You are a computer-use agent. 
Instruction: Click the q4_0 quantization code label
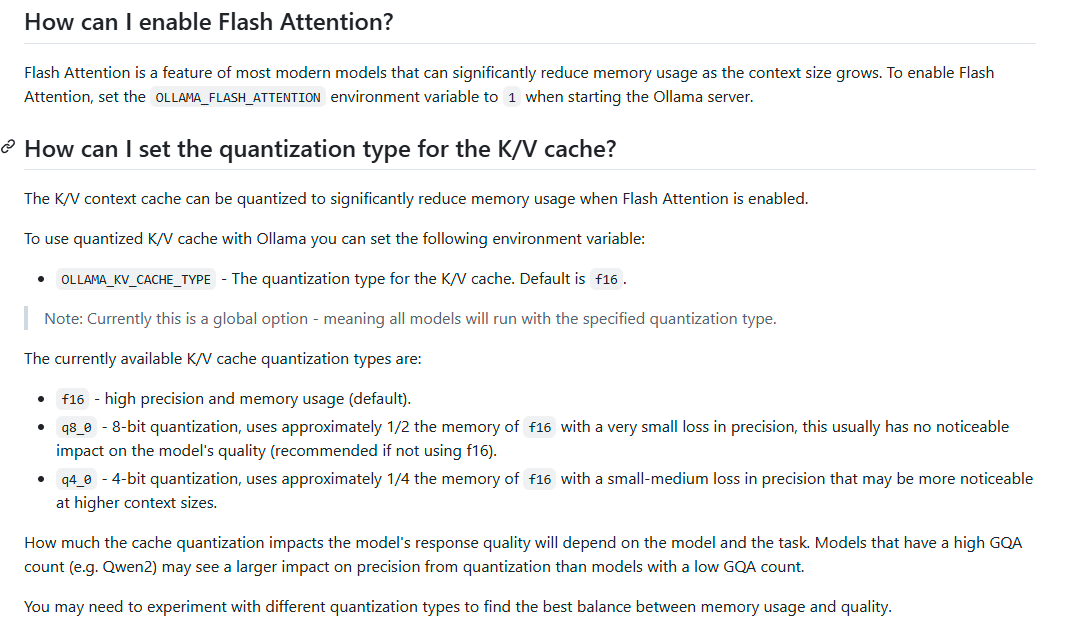pyautogui.click(x=77, y=479)
